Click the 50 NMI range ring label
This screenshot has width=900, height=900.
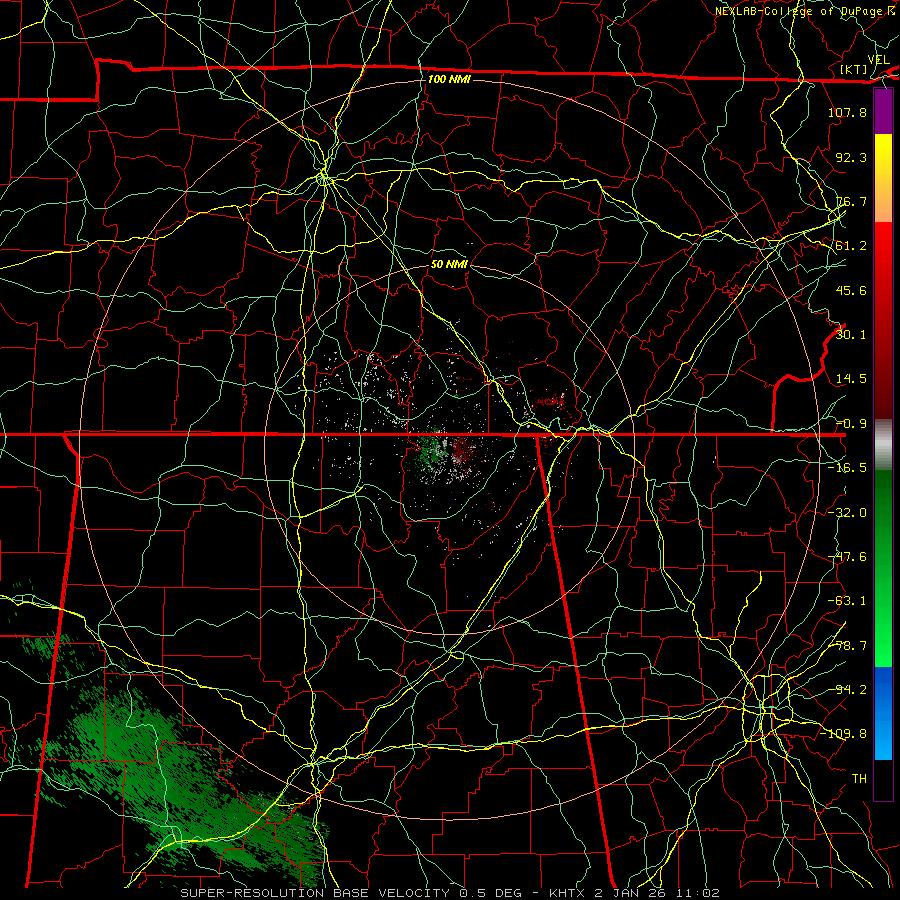click(x=449, y=264)
